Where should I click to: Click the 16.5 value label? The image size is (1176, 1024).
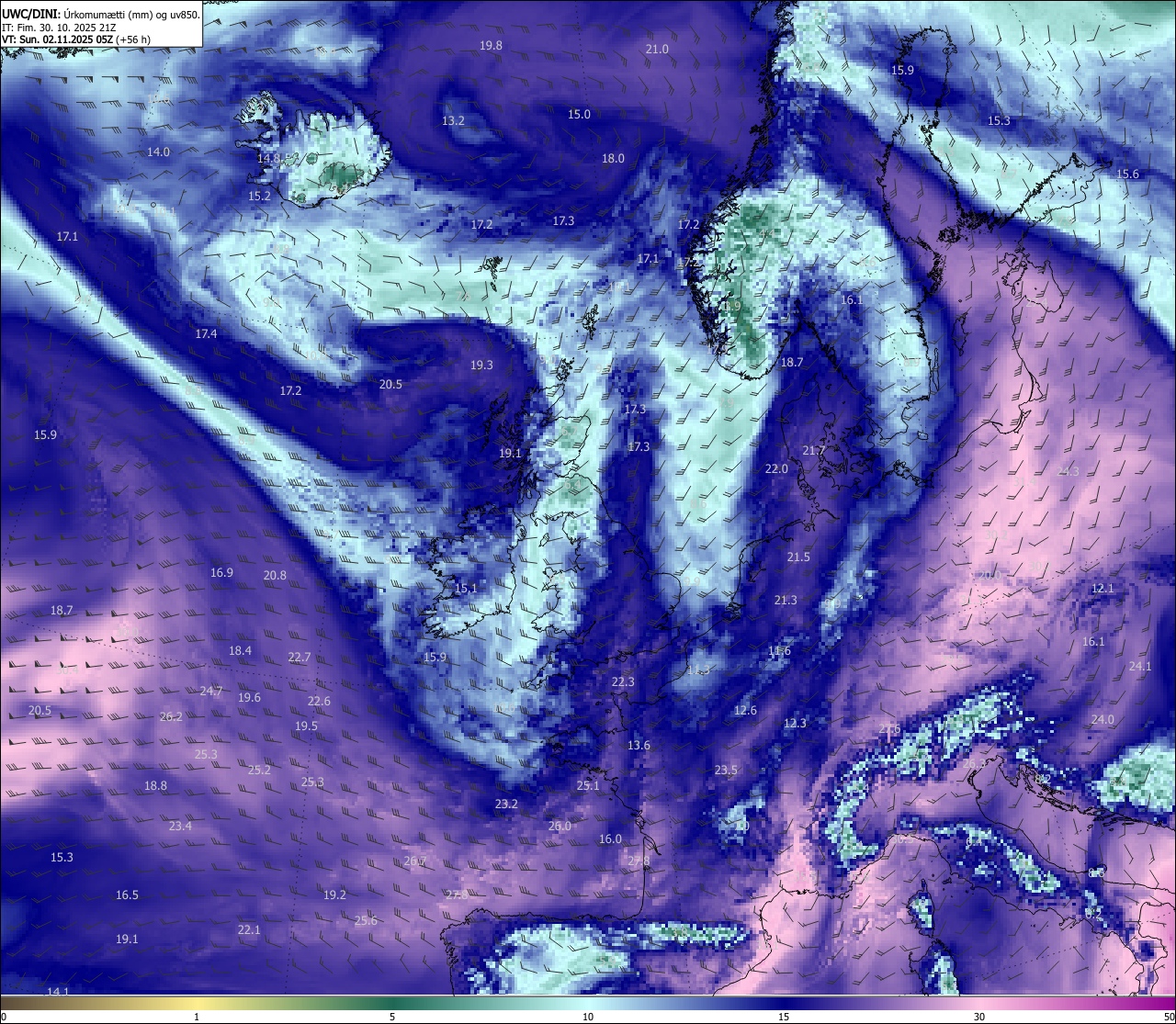tap(127, 895)
